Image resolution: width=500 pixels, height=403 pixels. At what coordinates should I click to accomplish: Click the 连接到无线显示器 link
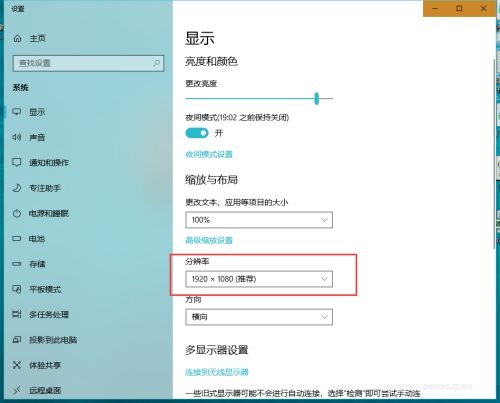[x=217, y=372]
